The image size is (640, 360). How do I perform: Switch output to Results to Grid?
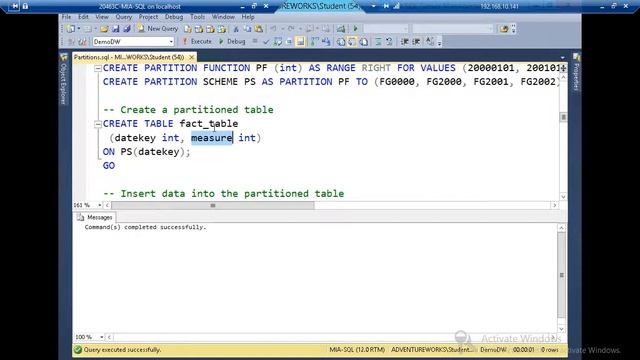pyautogui.click(x=352, y=42)
